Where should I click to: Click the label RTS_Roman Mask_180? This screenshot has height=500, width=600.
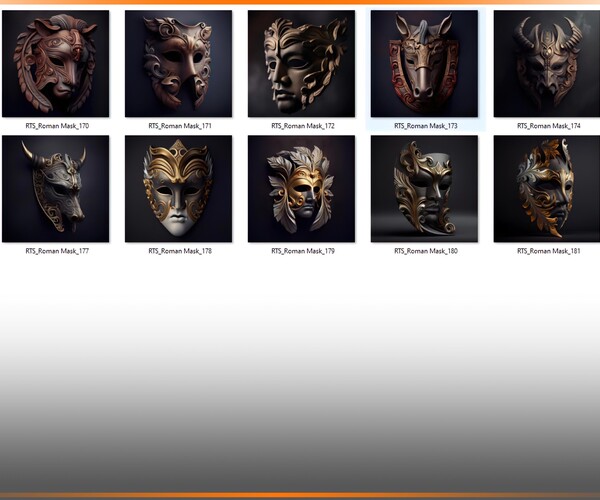pos(426,251)
